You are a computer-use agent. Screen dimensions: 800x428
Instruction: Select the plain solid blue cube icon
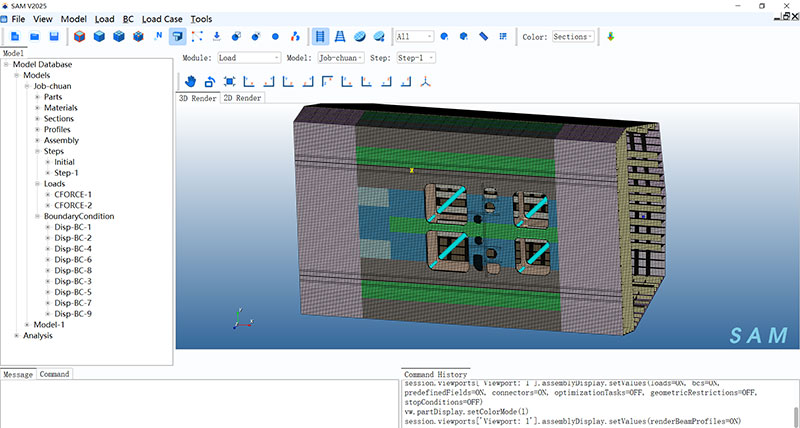[99, 37]
